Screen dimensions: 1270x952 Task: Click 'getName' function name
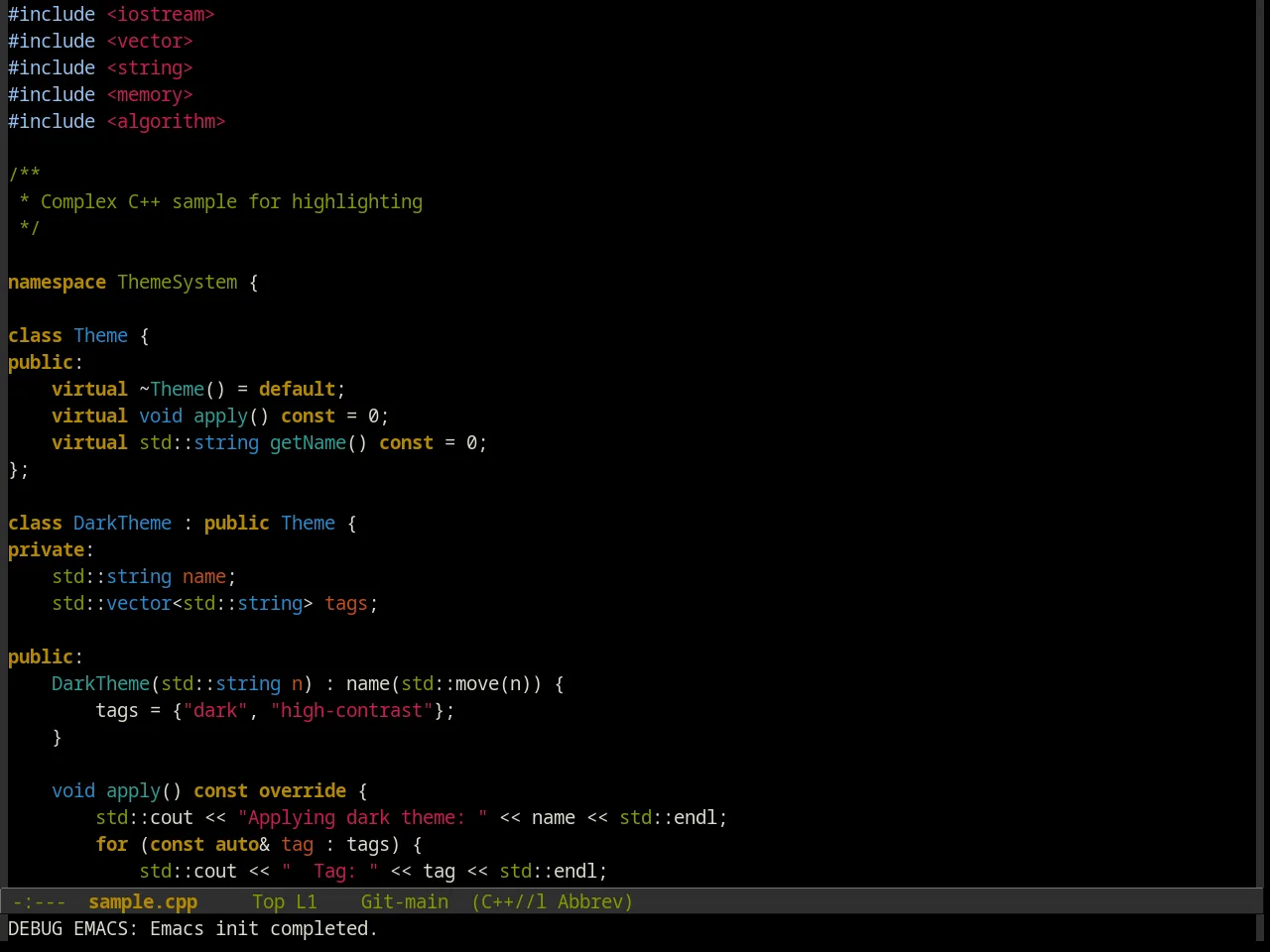click(x=308, y=442)
